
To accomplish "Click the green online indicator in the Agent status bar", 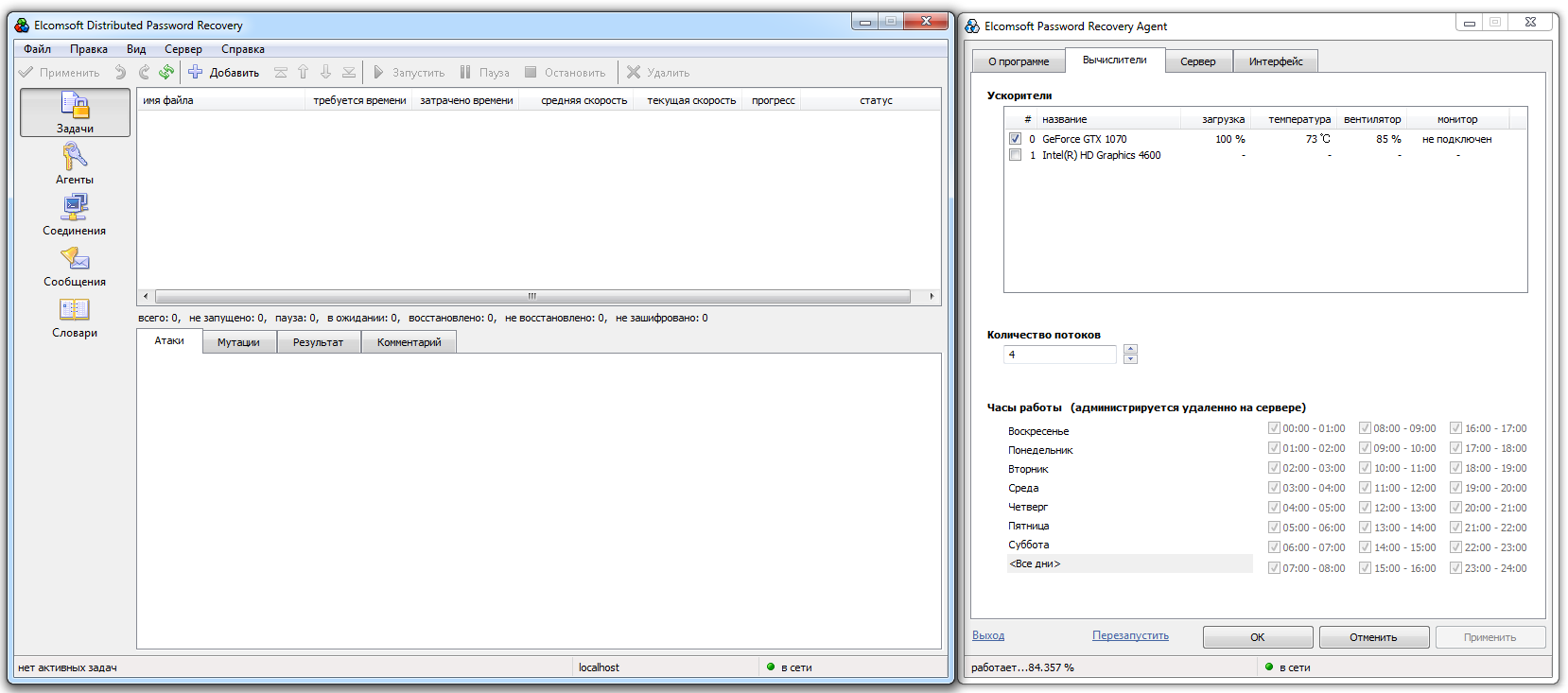I will point(1269,667).
